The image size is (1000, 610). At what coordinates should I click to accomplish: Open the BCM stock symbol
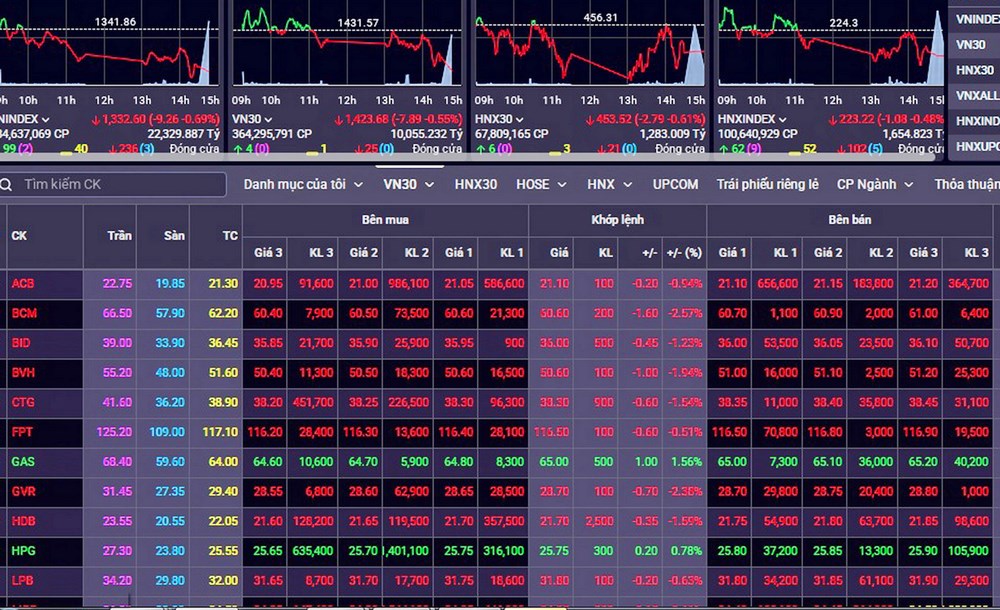tap(24, 313)
